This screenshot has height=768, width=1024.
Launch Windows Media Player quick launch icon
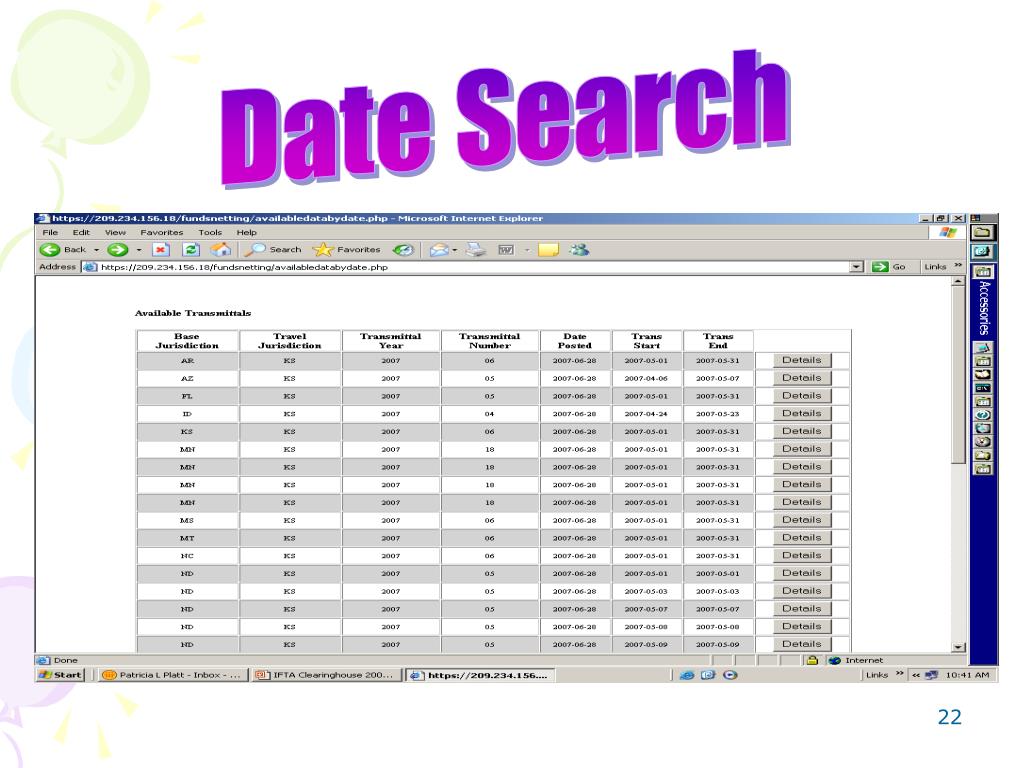[730, 675]
